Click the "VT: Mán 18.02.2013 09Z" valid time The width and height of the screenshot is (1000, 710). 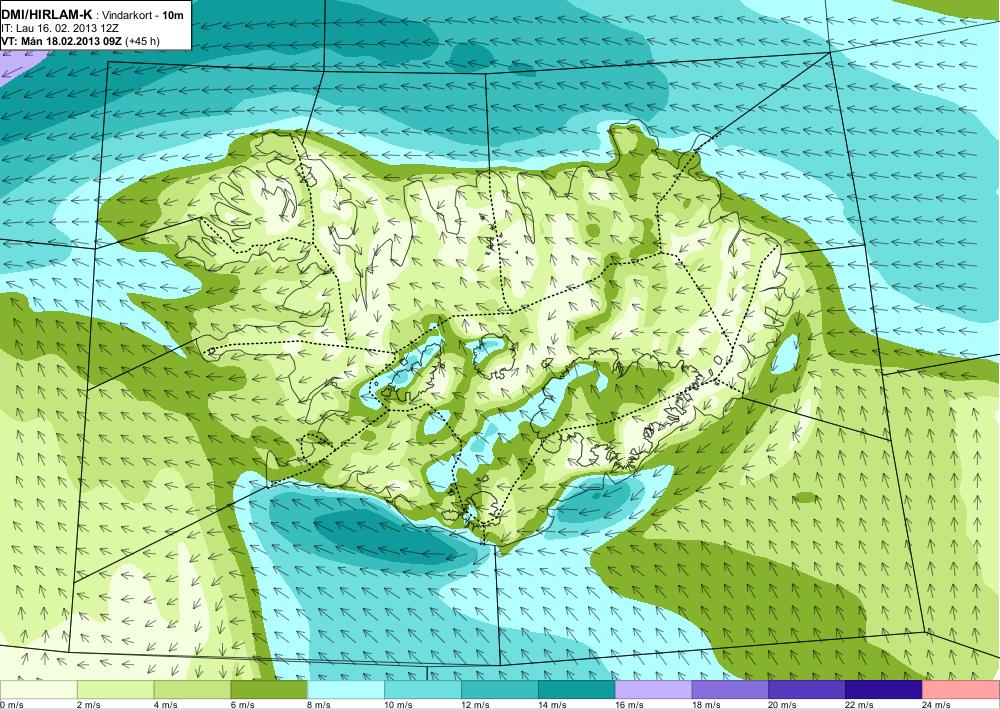pyautogui.click(x=62, y=41)
